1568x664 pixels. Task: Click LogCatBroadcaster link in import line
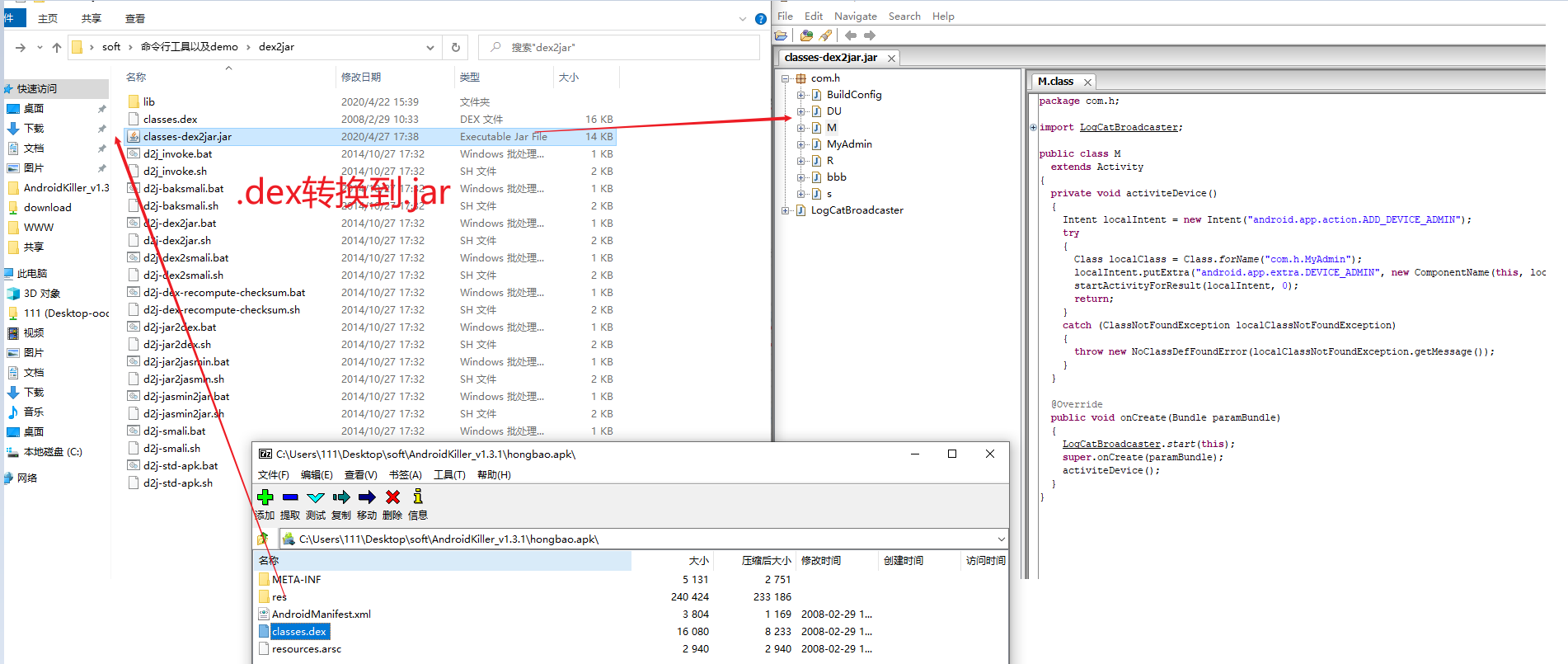tap(1129, 127)
